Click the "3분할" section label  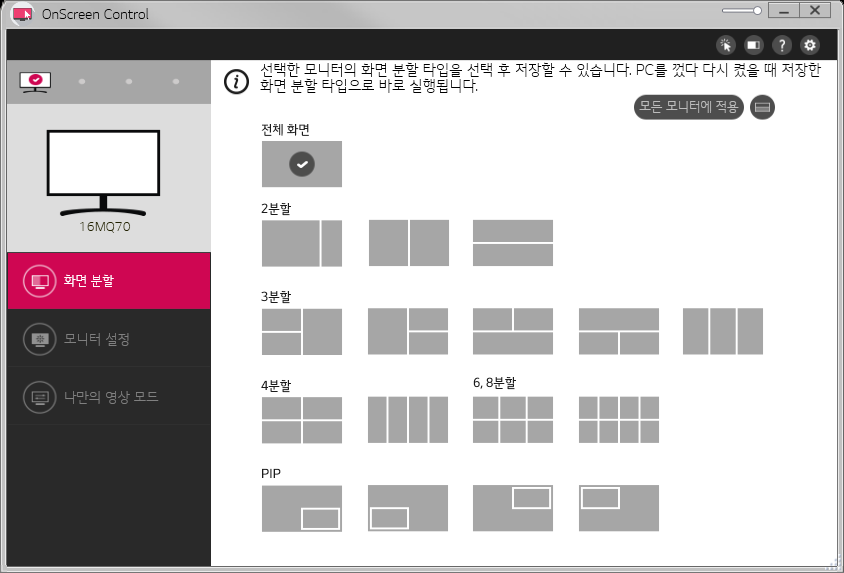tap(276, 296)
